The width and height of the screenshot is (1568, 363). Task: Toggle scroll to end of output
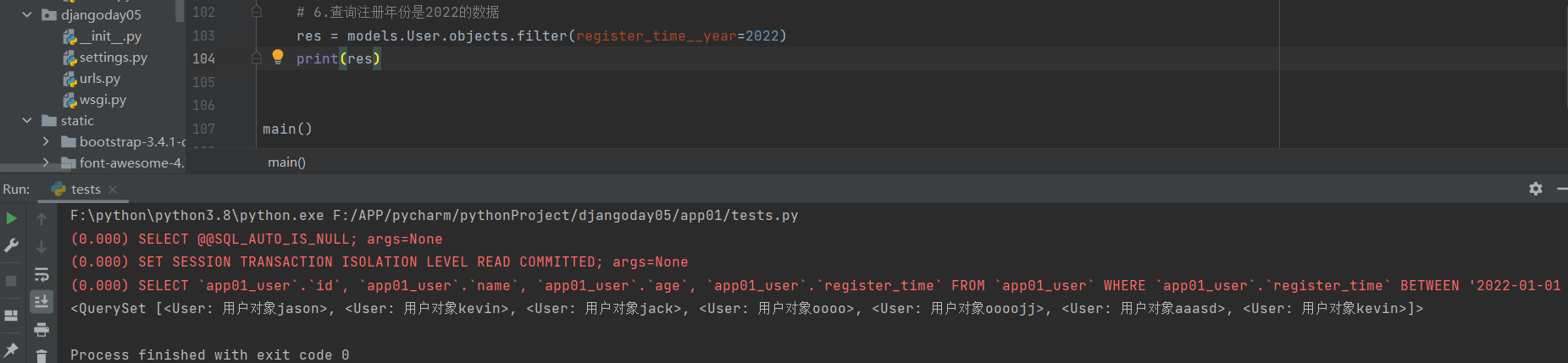(x=41, y=301)
